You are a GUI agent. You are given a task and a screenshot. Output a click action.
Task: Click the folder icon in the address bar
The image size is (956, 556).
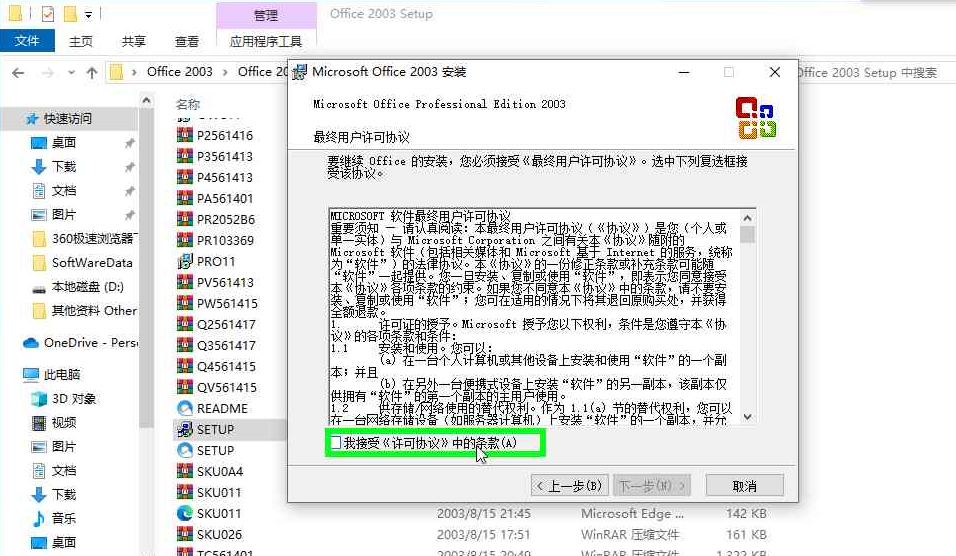pyautogui.click(x=116, y=73)
